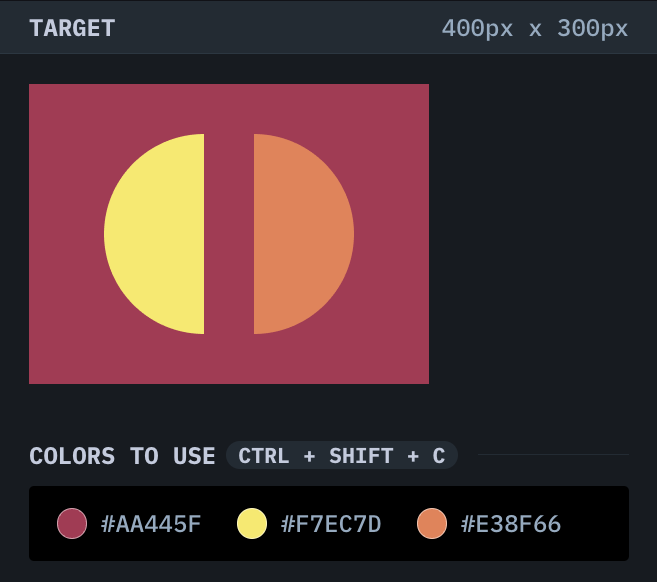
Task: Click the empty black palette area after #E38F66
Action: 596,523
